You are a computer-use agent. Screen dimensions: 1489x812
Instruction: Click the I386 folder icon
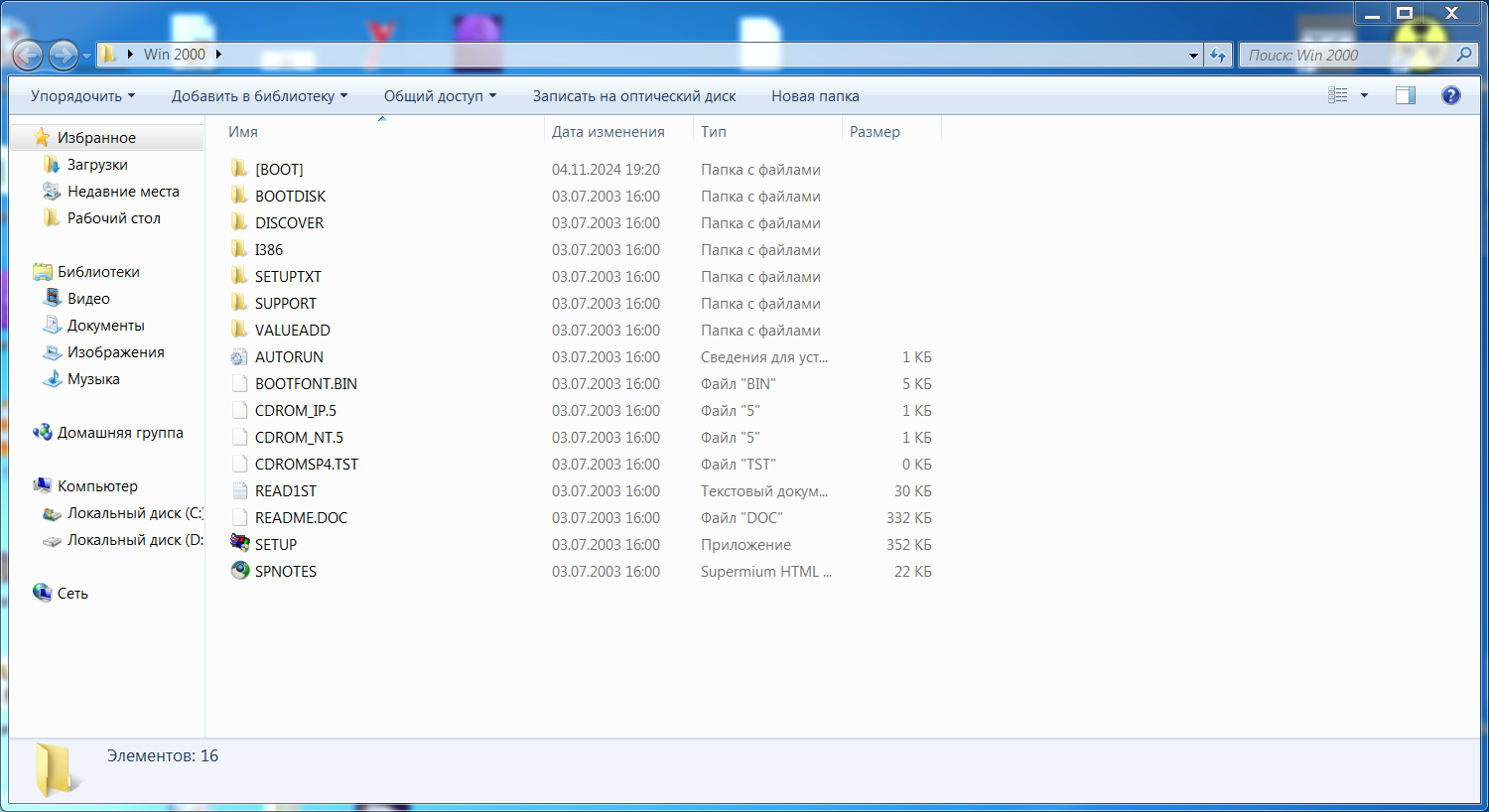(239, 249)
